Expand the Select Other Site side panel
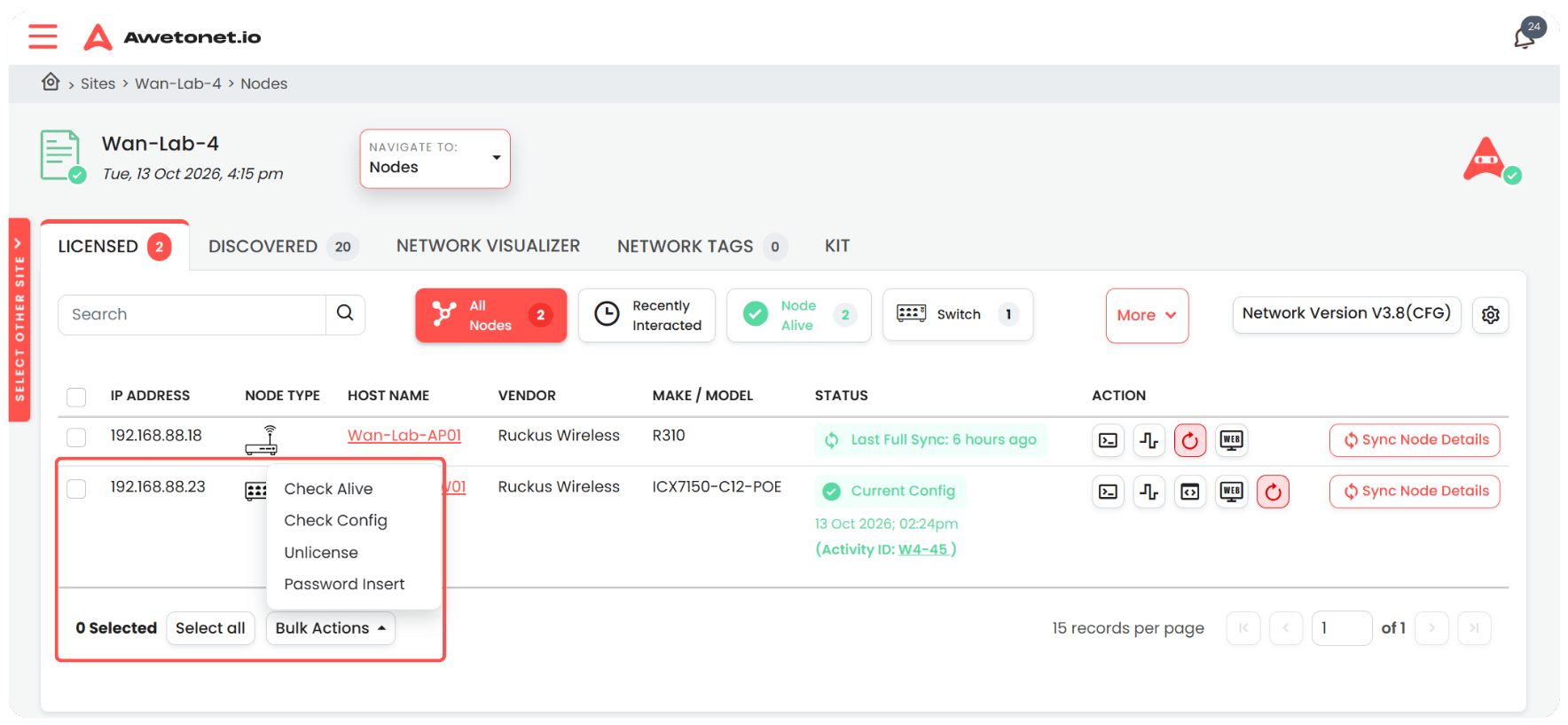 coord(20,319)
